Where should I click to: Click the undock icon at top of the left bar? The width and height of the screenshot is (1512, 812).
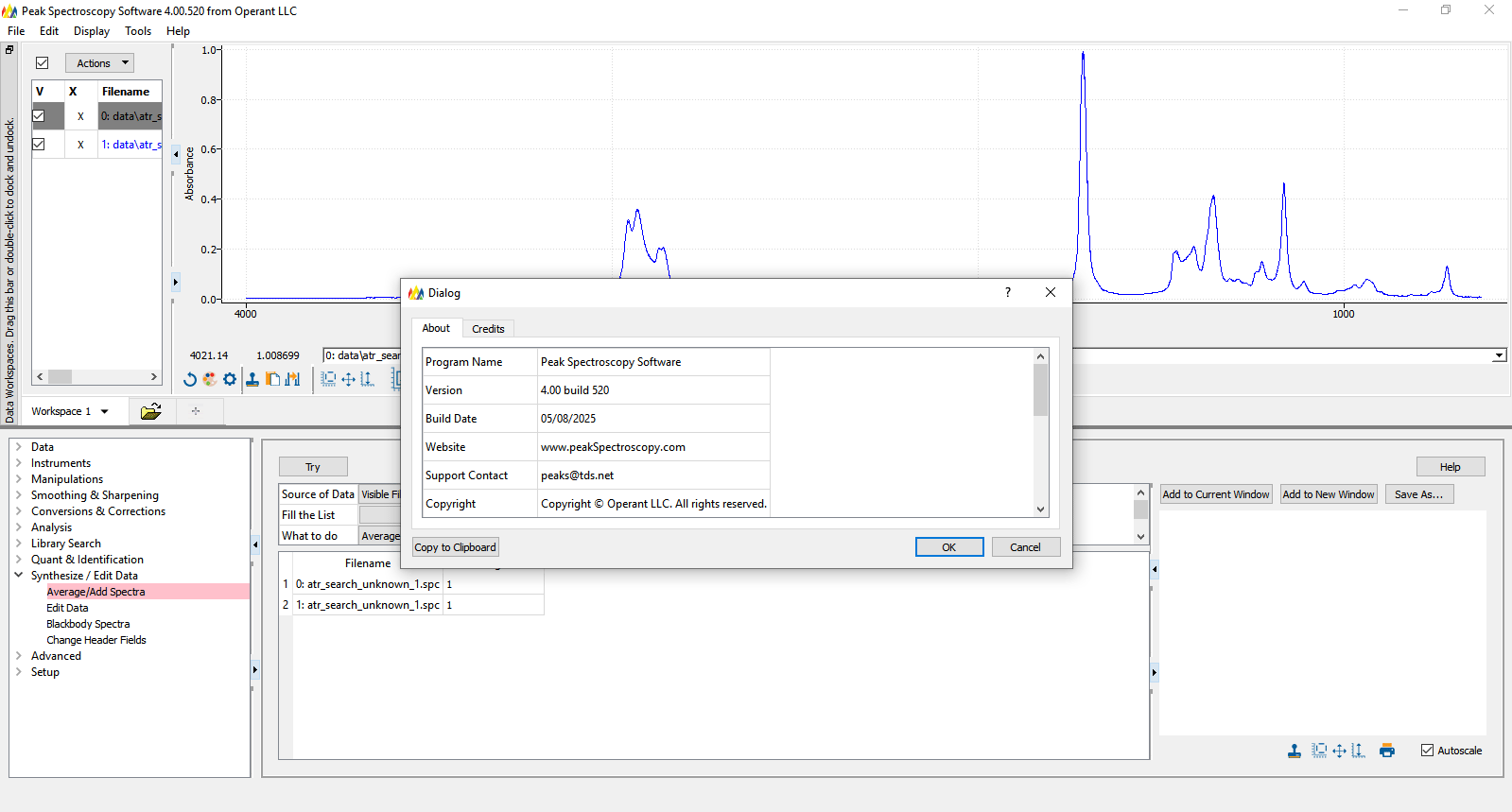9,49
